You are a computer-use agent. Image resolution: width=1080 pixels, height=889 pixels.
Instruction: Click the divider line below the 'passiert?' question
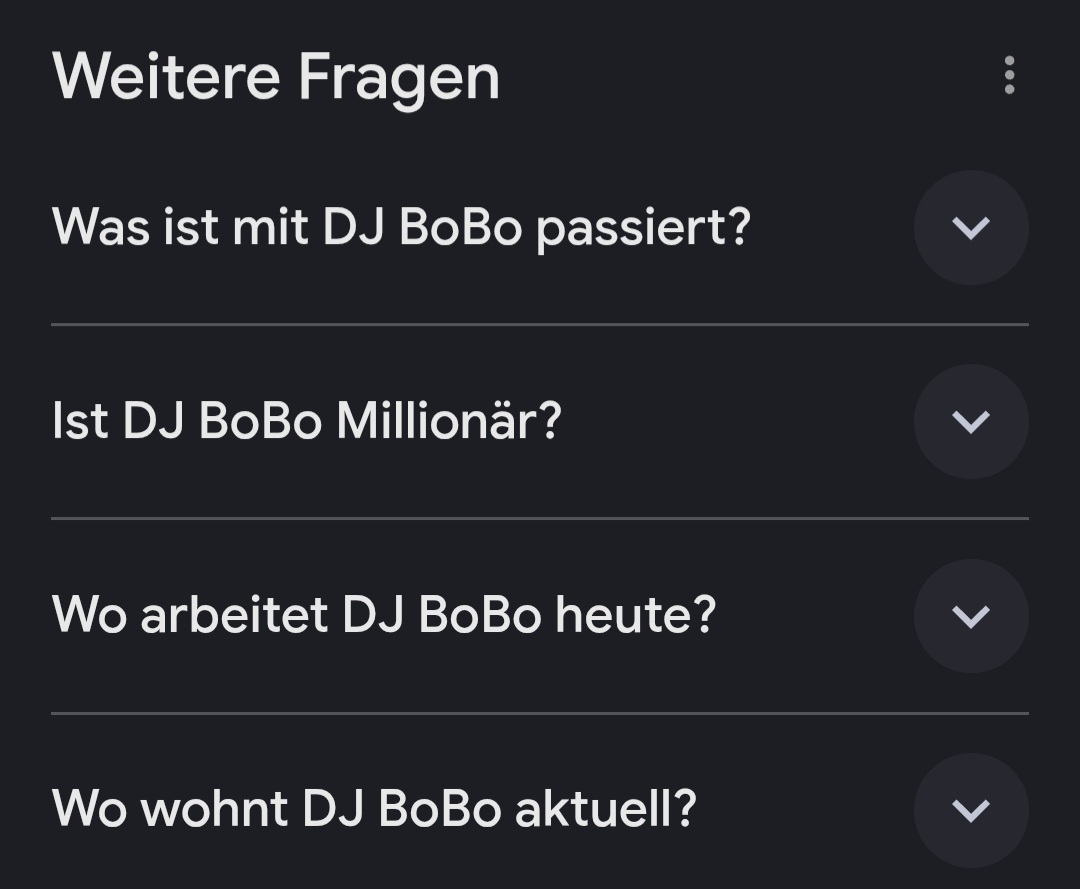click(540, 325)
